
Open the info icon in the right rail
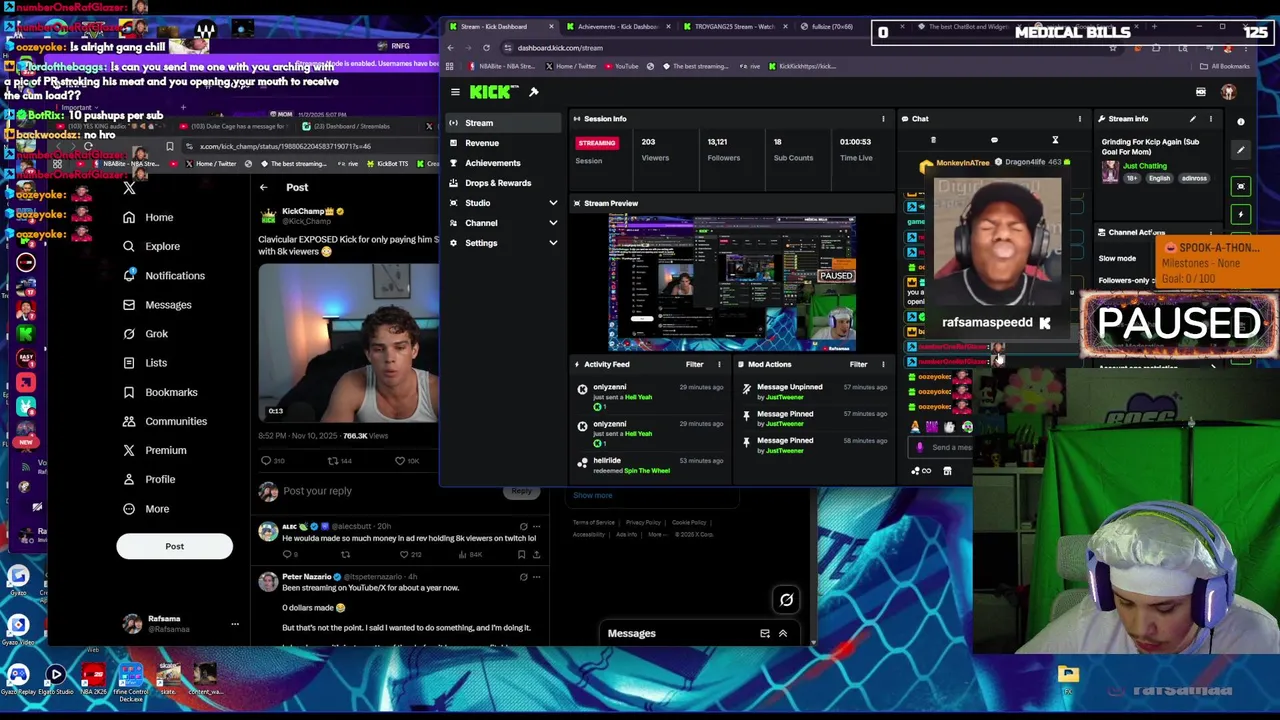pos(1241,122)
